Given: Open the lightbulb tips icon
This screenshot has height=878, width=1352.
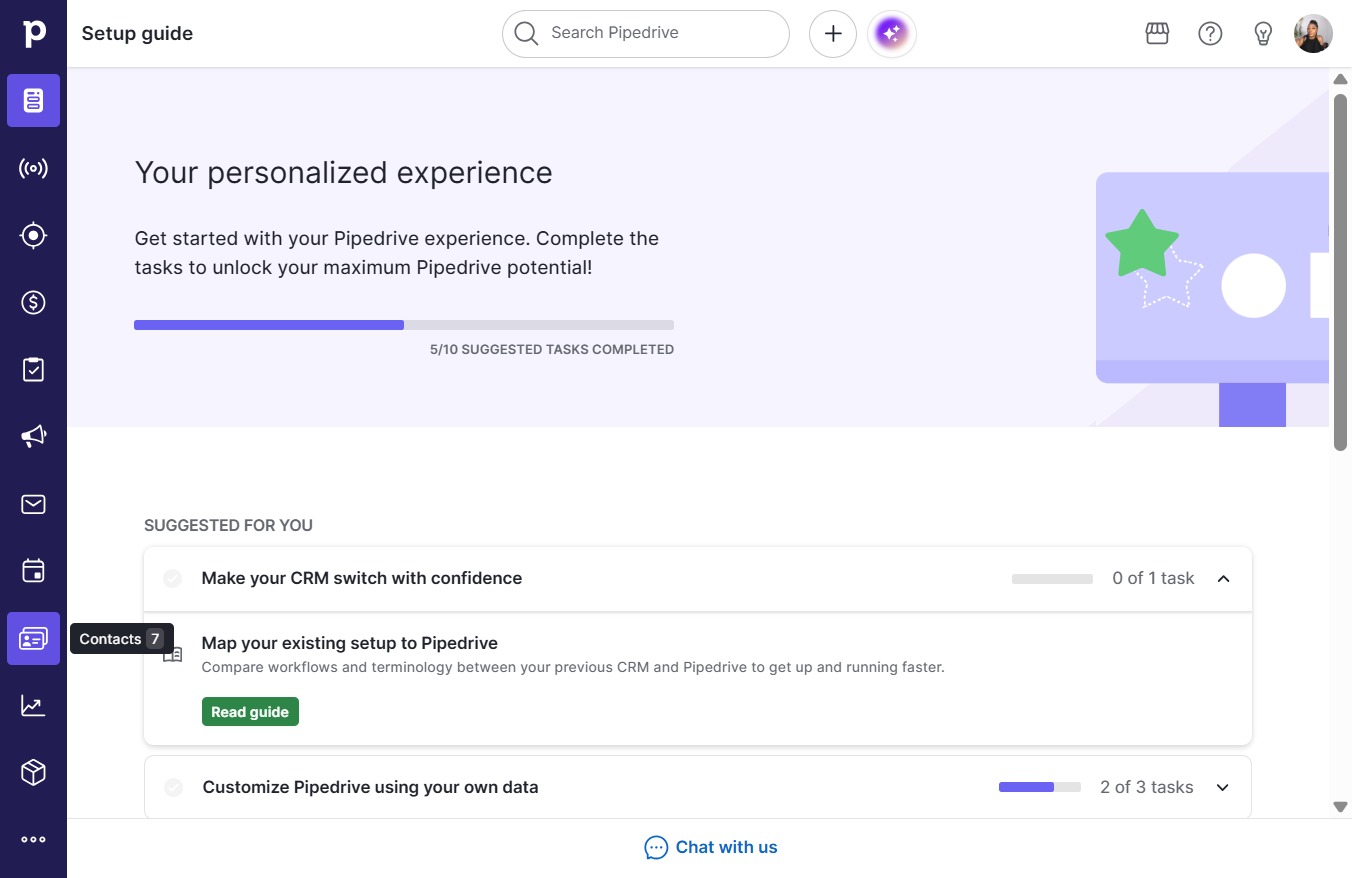Looking at the screenshot, I should 1263,34.
